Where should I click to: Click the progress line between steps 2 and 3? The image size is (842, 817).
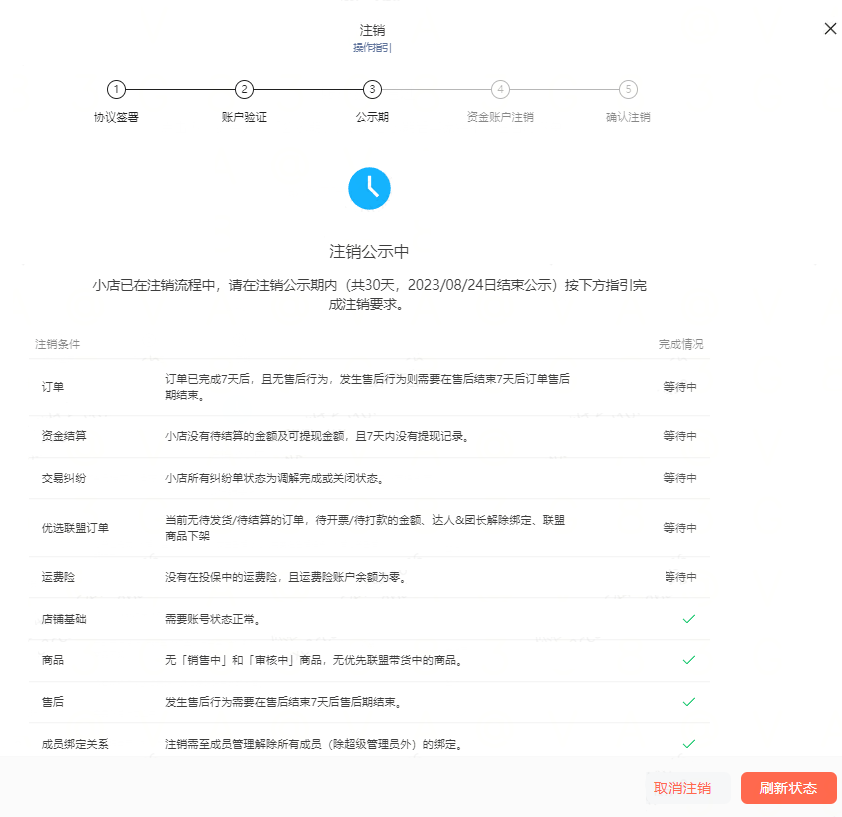[x=308, y=89]
